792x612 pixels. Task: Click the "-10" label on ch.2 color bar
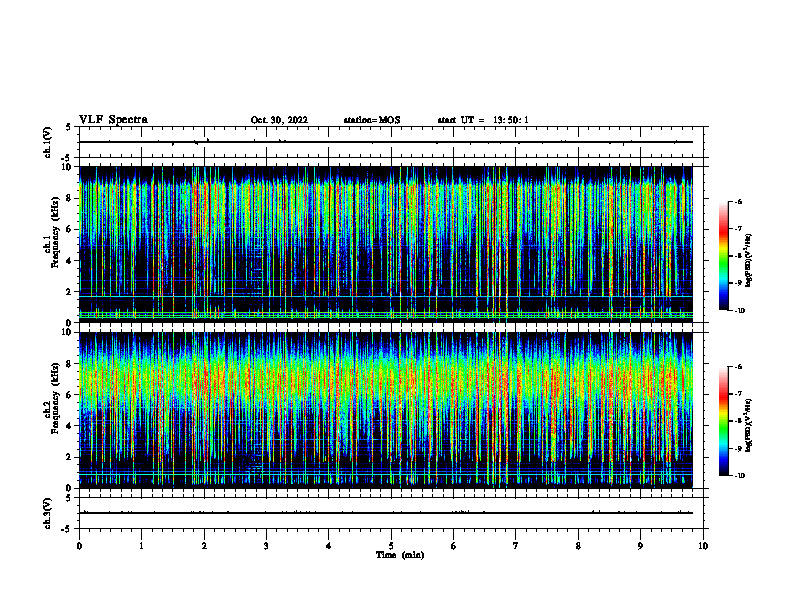(x=739, y=476)
